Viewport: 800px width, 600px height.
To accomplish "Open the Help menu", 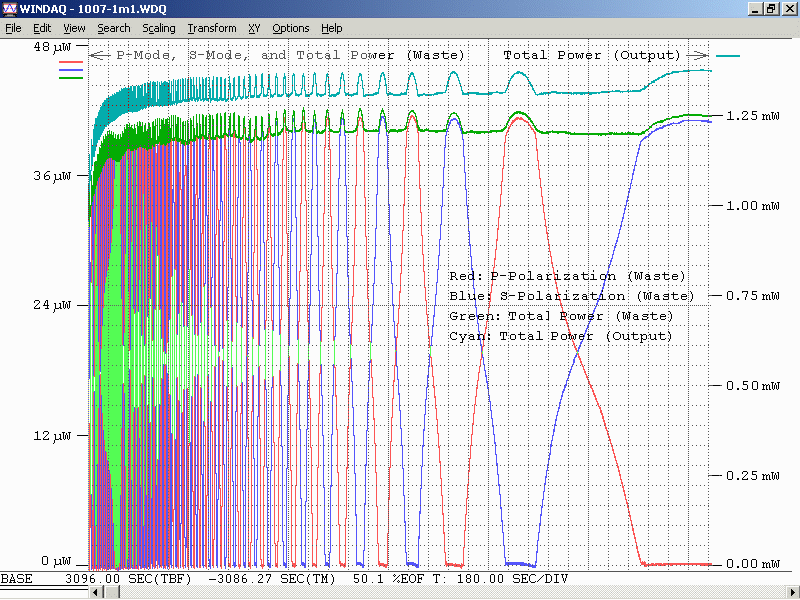I will point(331,28).
